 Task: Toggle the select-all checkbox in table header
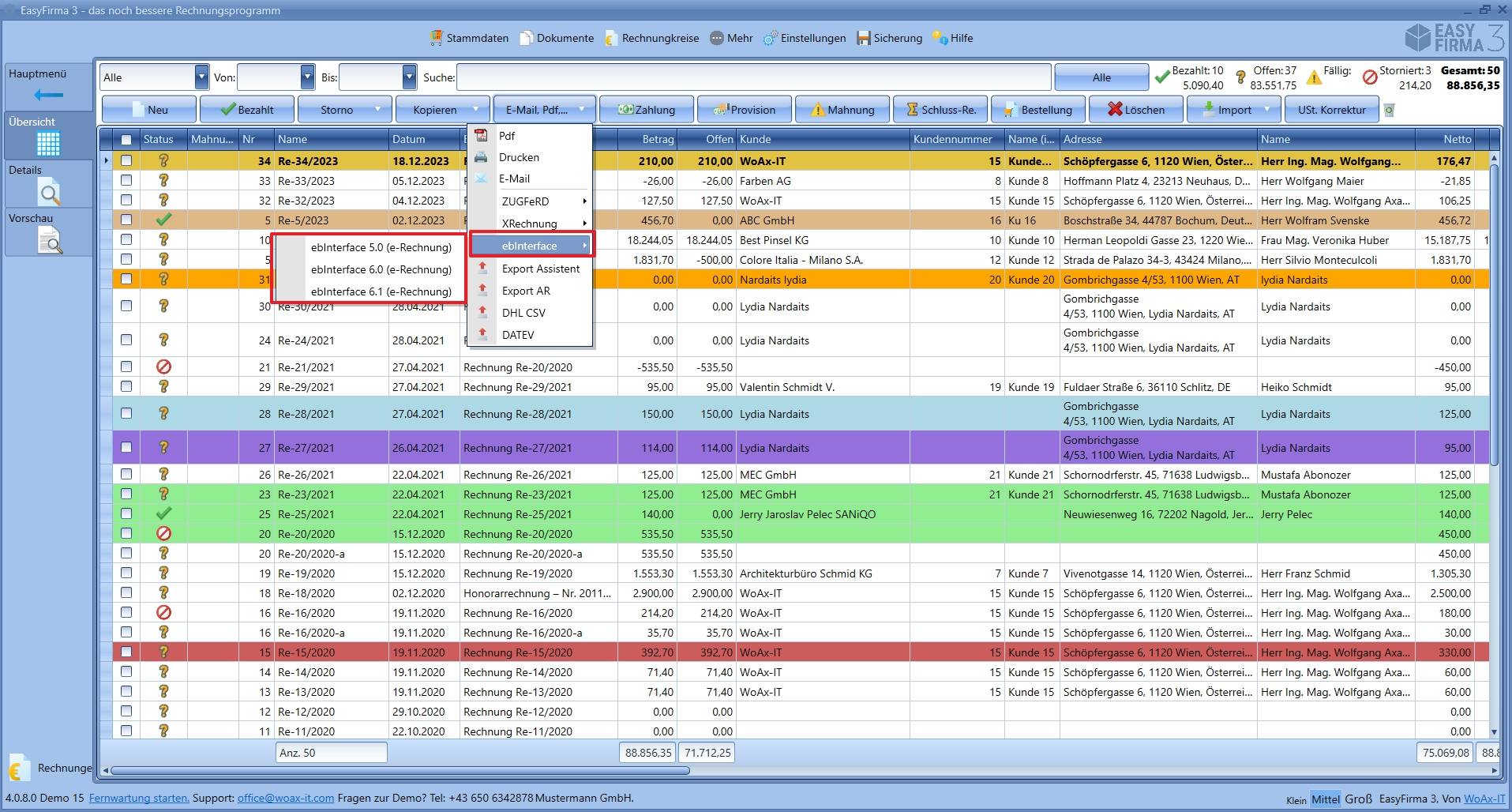(126, 140)
